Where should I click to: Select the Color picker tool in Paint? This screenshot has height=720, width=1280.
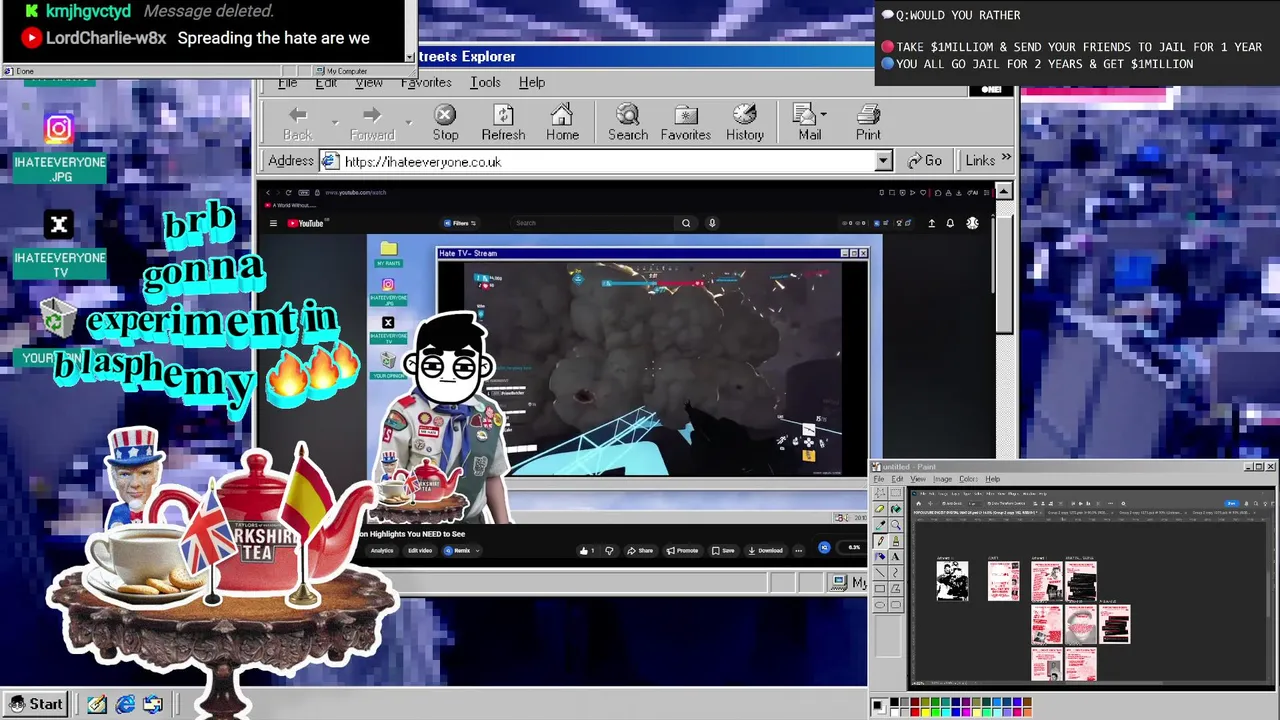(880, 525)
